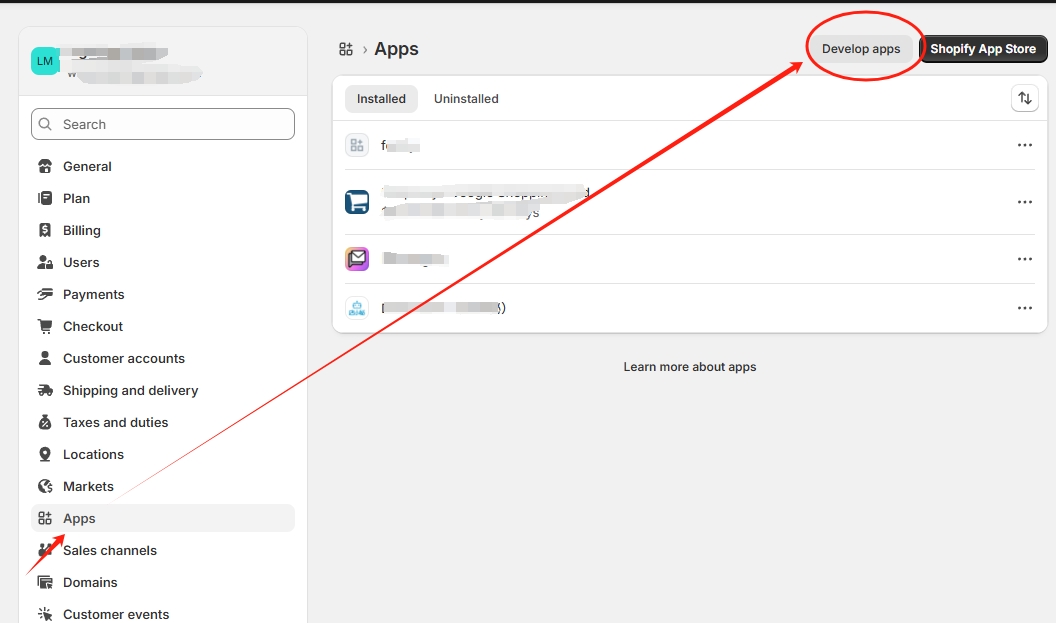The image size is (1056, 623).
Task: Click the LM account avatar
Action: coord(45,61)
